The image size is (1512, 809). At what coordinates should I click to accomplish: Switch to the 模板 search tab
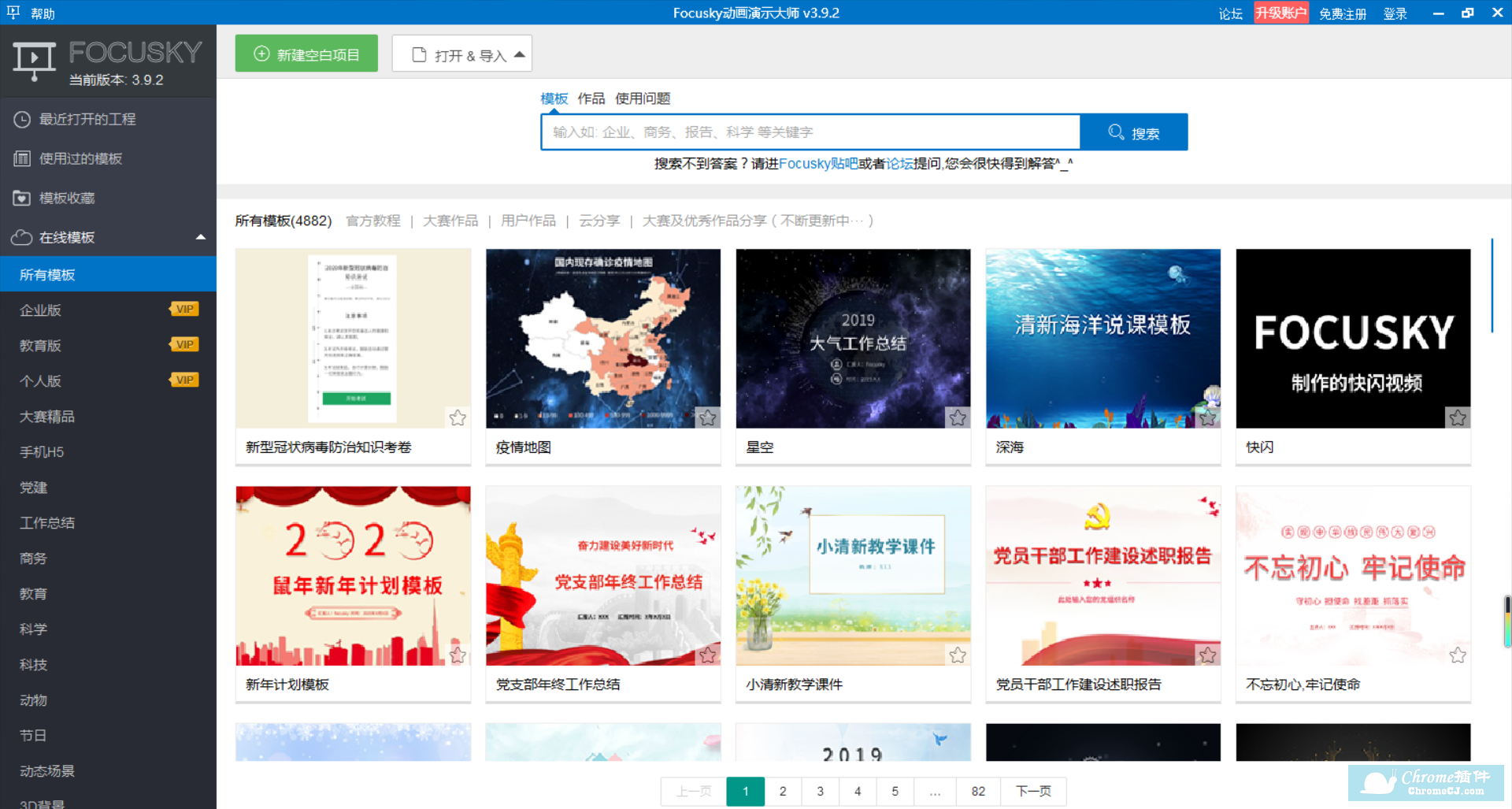click(554, 98)
